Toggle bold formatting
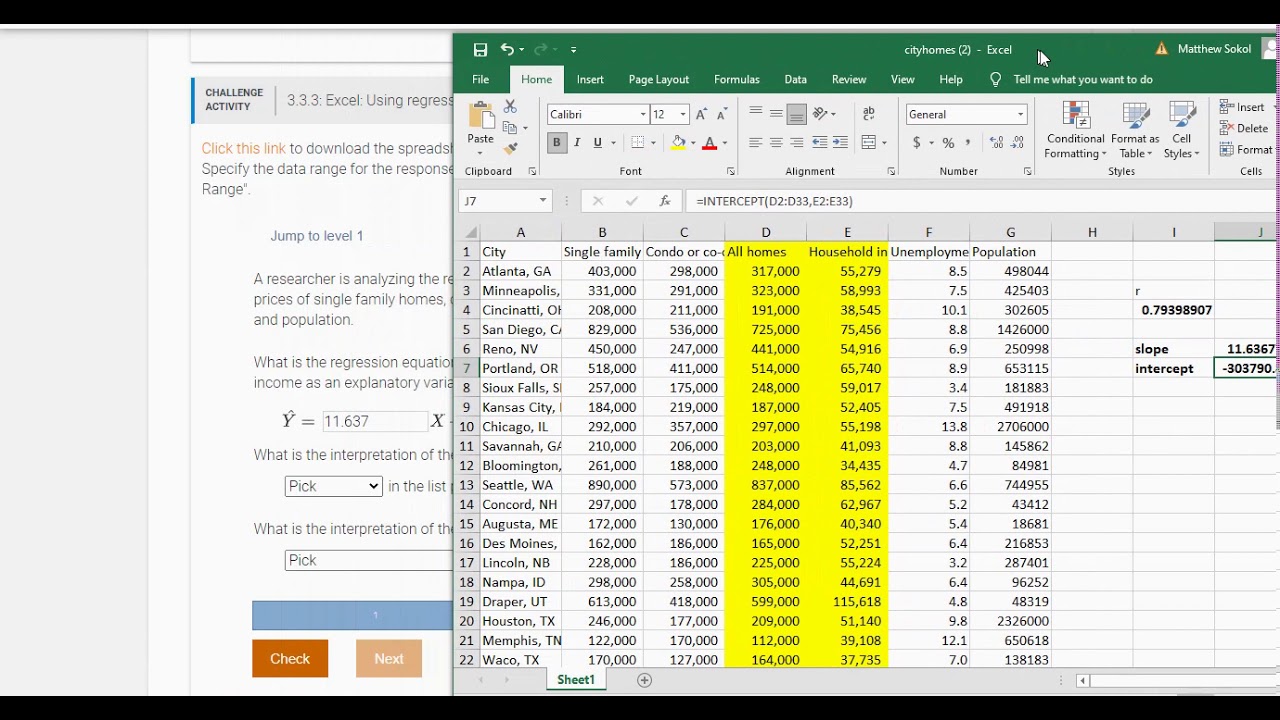This screenshot has width=1280, height=720. (x=557, y=143)
